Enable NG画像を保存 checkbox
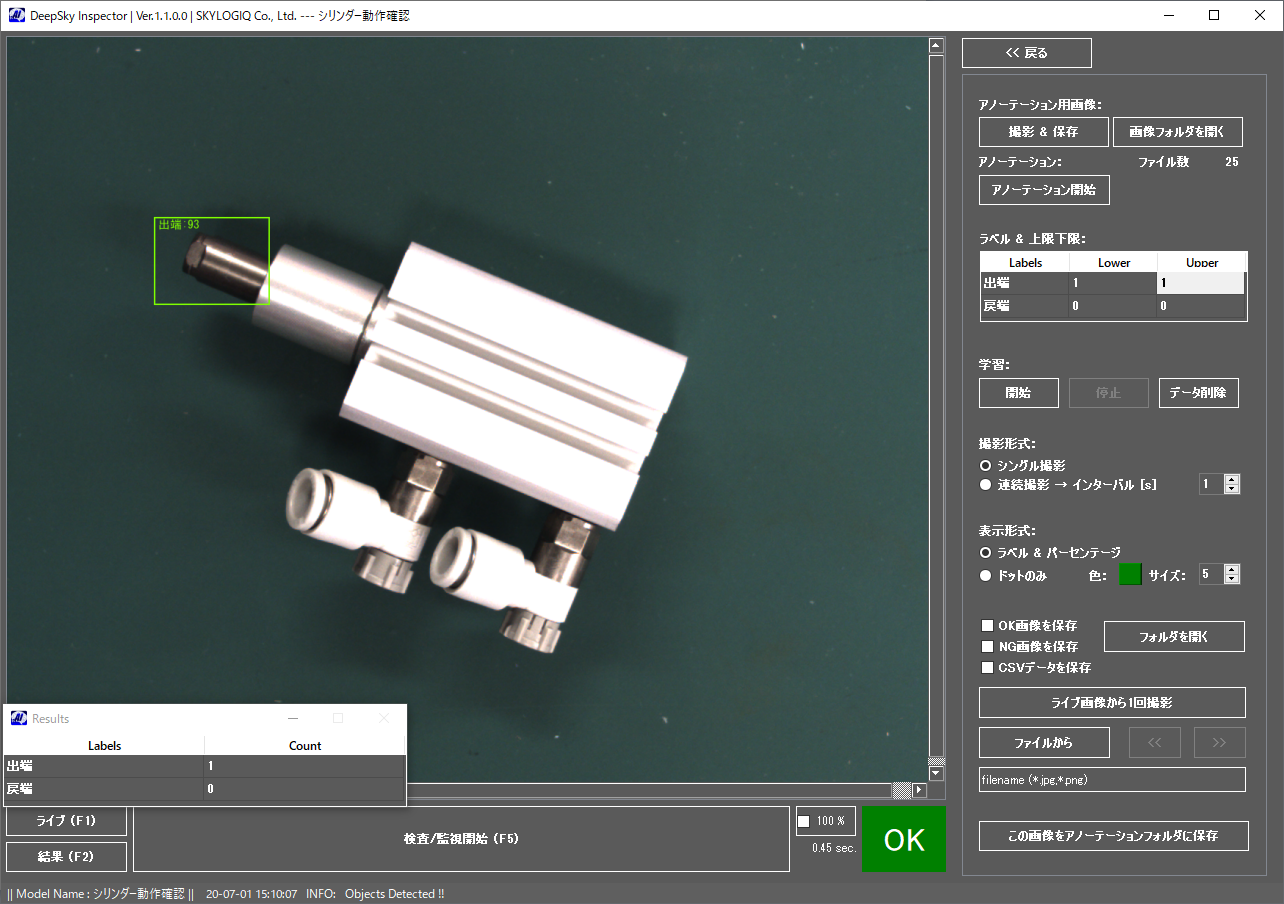 point(988,647)
